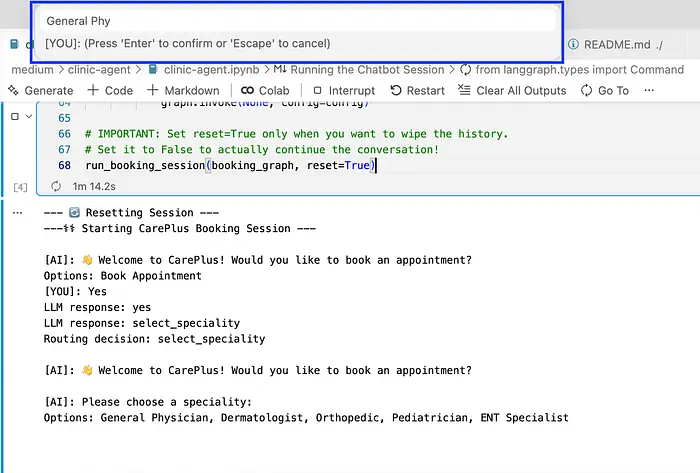Add a new Markdown cell
The image size is (700, 473).
[x=183, y=90]
